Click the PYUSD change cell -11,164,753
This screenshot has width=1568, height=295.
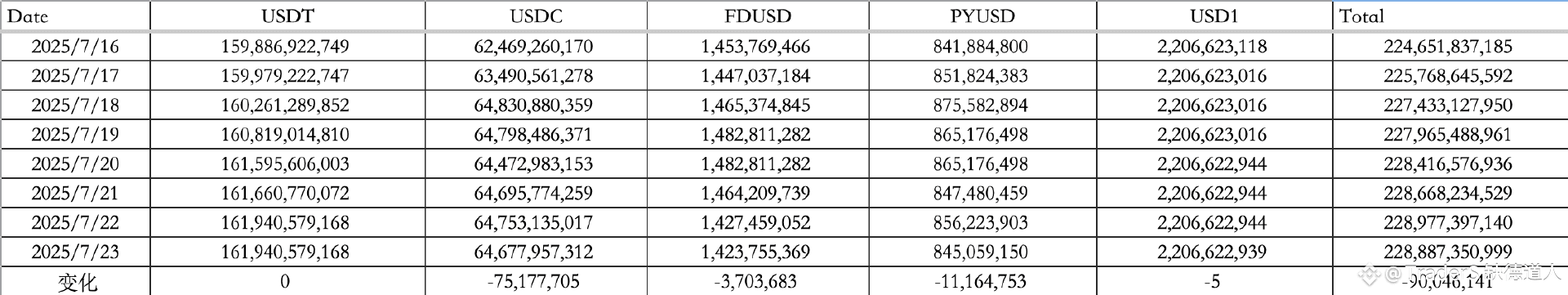(x=982, y=281)
